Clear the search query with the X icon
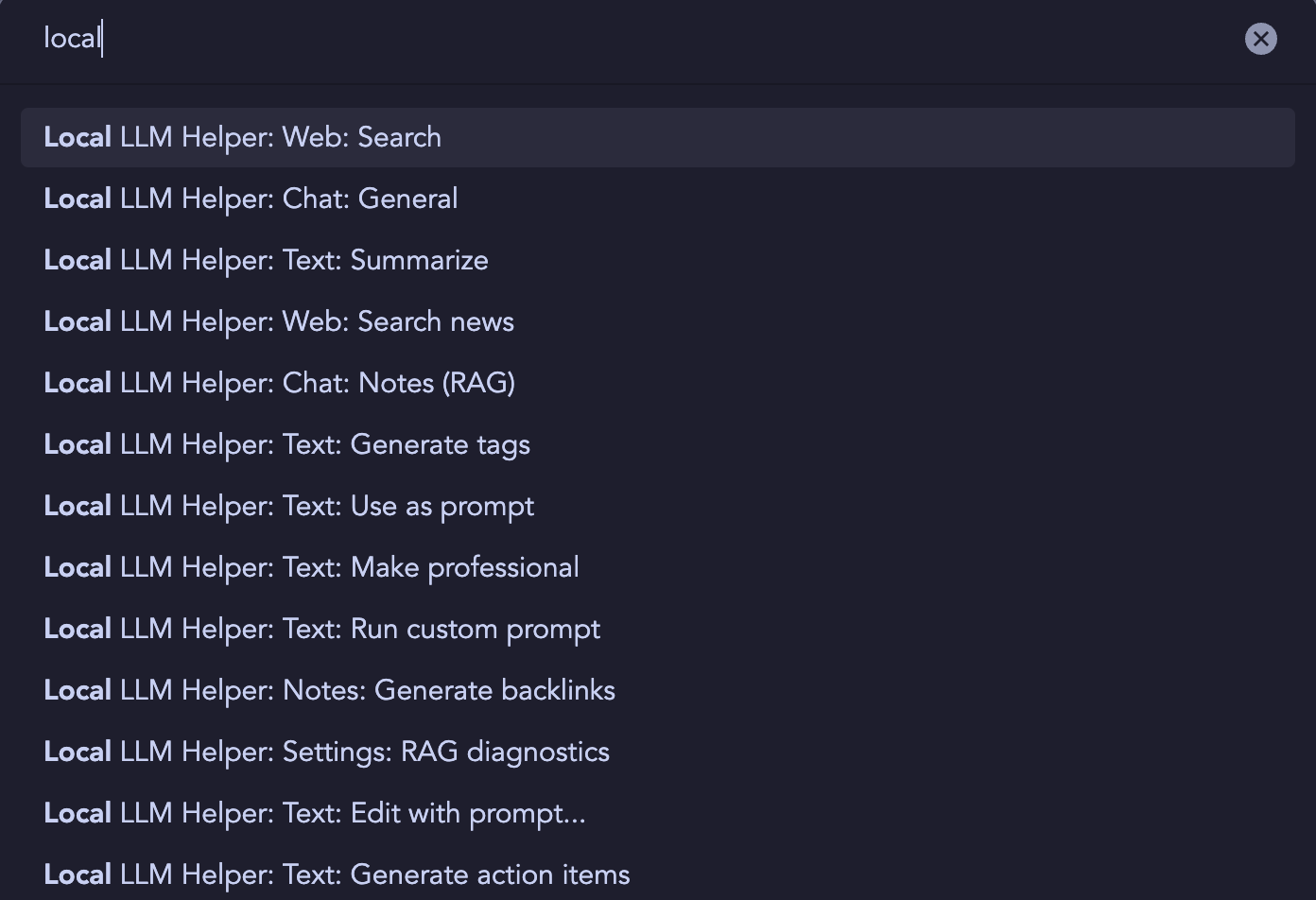The width and height of the screenshot is (1316, 900). [x=1260, y=39]
